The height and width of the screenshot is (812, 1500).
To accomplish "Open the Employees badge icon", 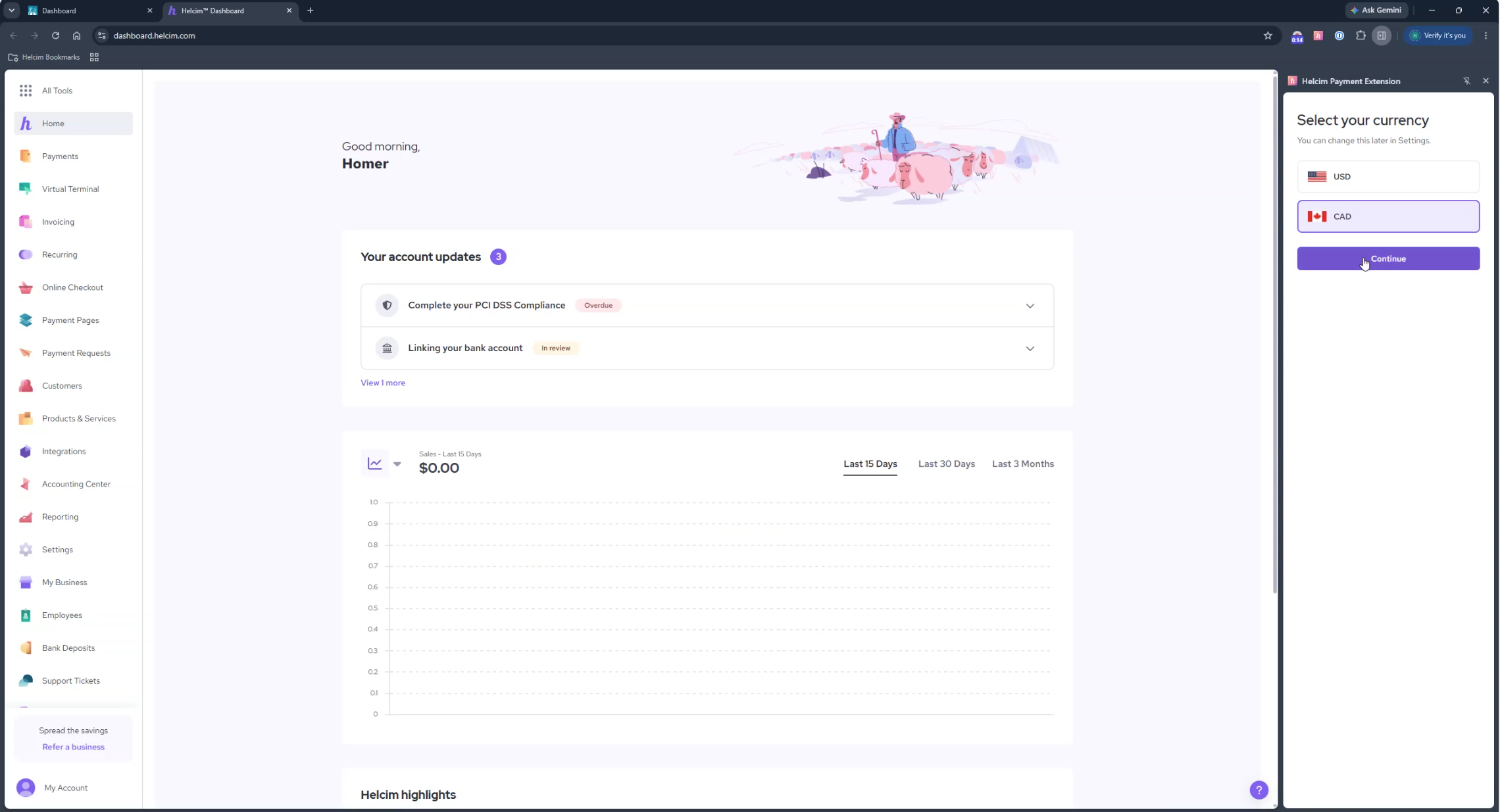I will pos(26,615).
